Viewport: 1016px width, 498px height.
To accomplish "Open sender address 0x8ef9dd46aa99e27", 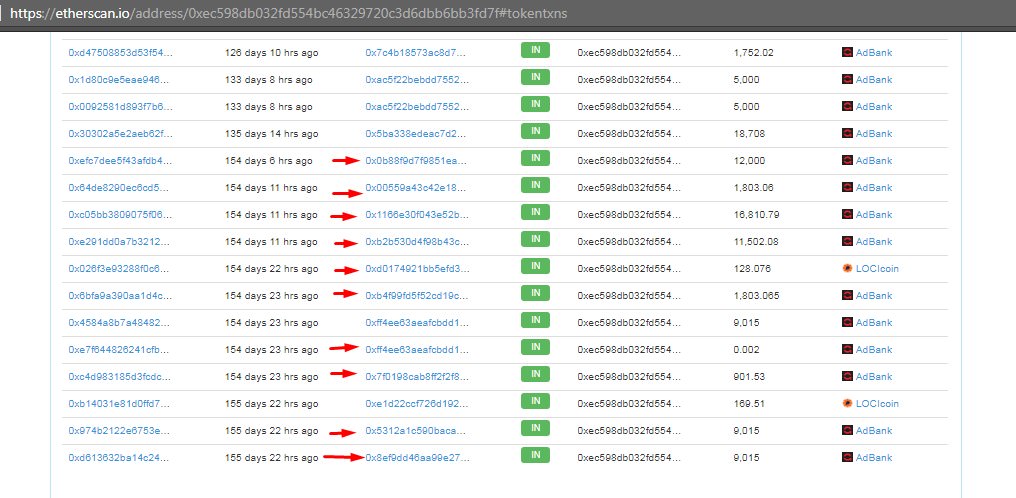I will (417, 457).
